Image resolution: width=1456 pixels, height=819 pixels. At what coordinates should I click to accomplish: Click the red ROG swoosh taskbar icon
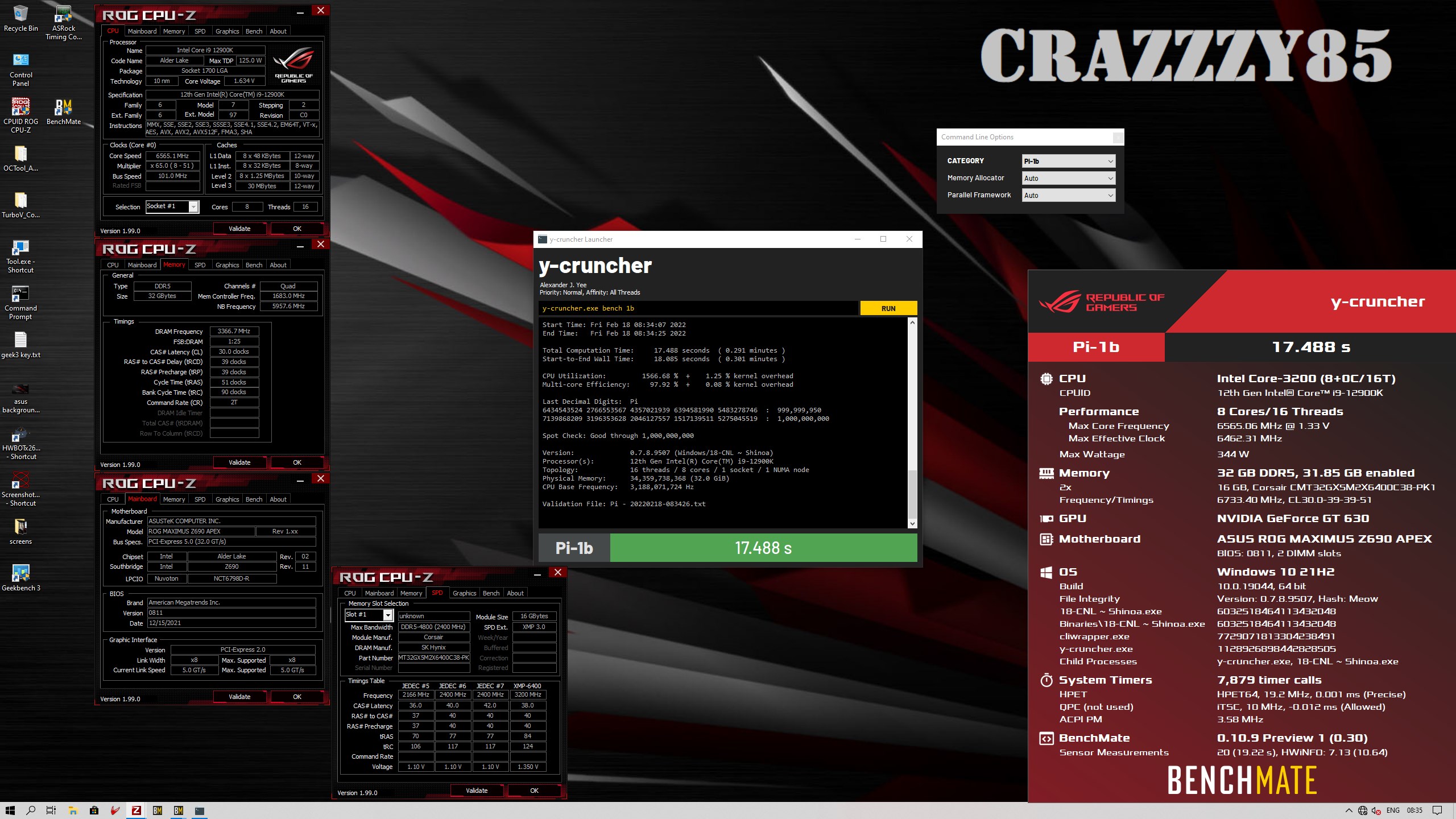tap(115, 810)
